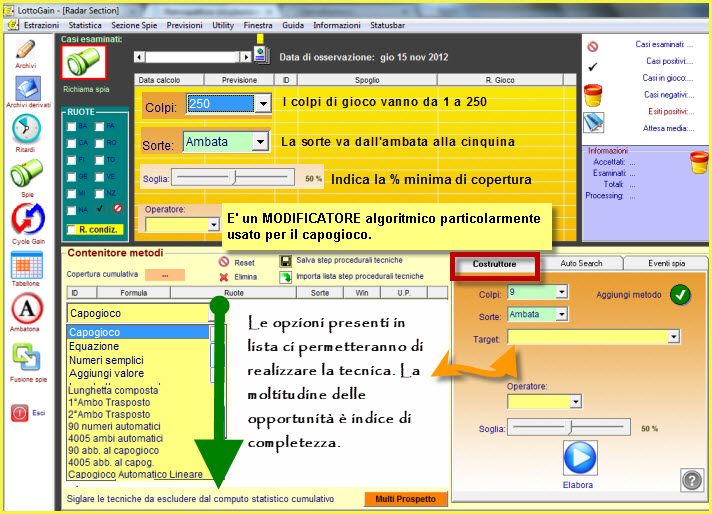
Task: Open the Costruttore Colpi 9 dropdown
Action: 562,292
